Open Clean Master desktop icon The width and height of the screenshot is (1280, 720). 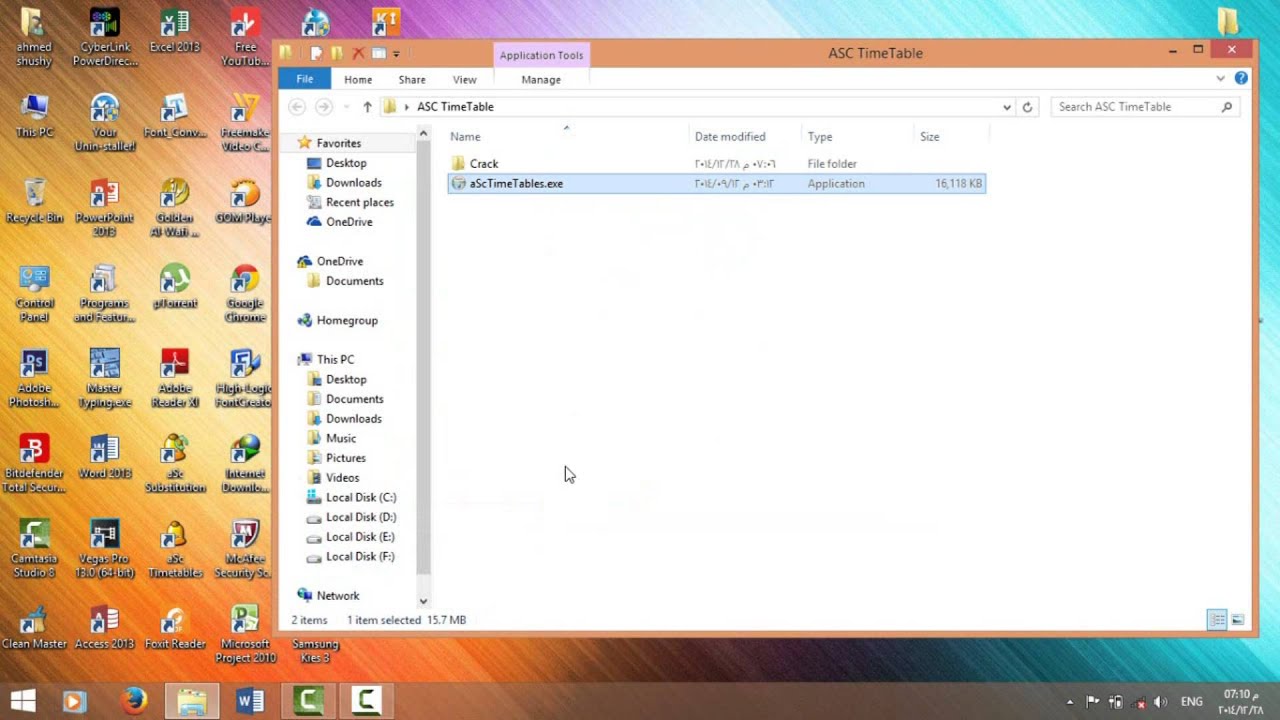pyautogui.click(x=34, y=627)
